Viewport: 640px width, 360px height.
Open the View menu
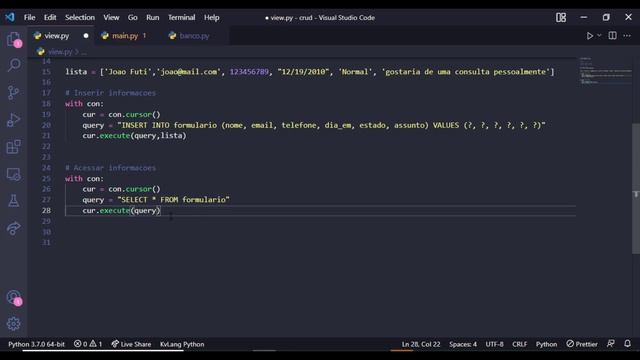pos(111,18)
